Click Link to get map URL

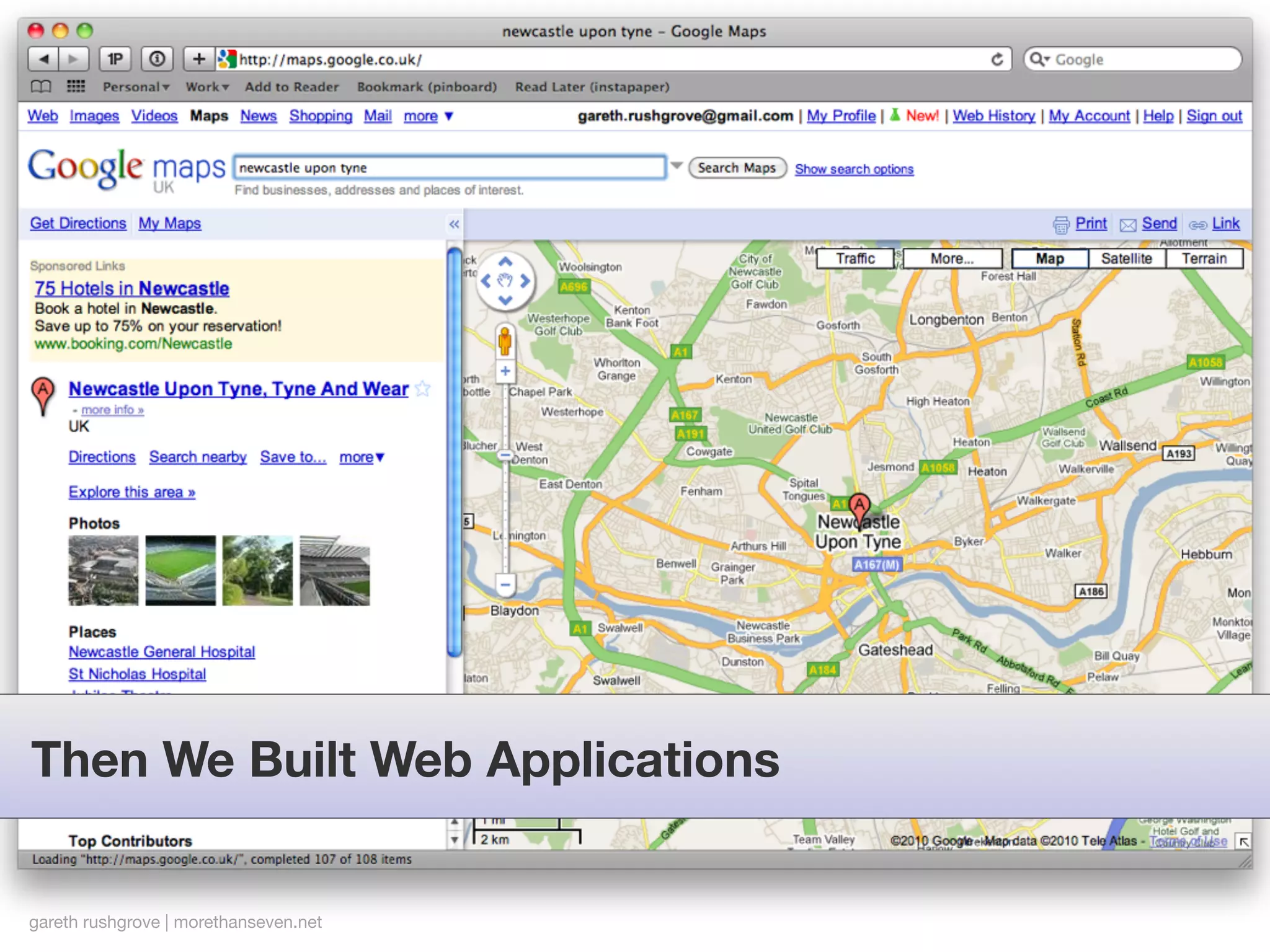(x=1226, y=223)
